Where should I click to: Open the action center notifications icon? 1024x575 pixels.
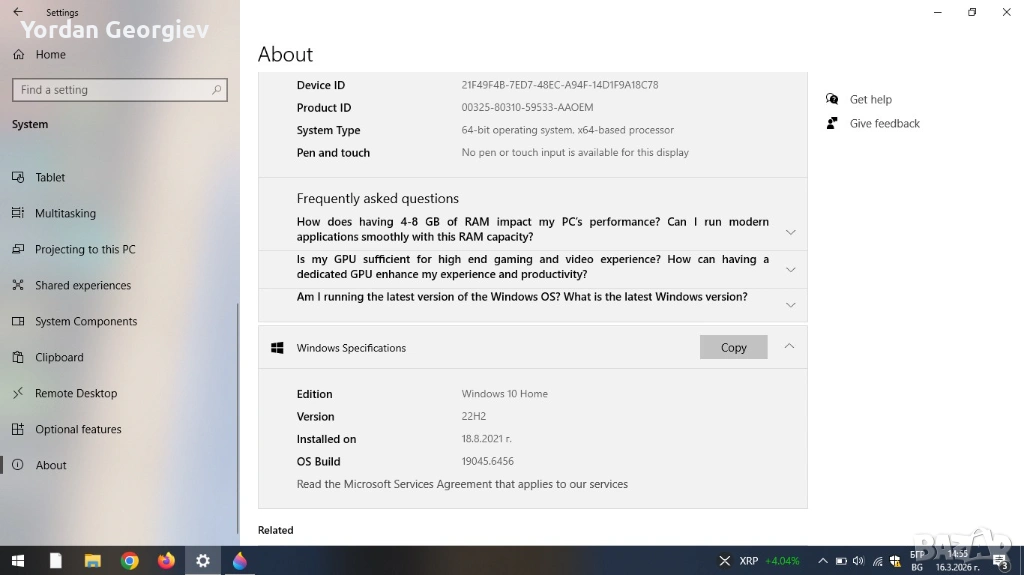999,561
